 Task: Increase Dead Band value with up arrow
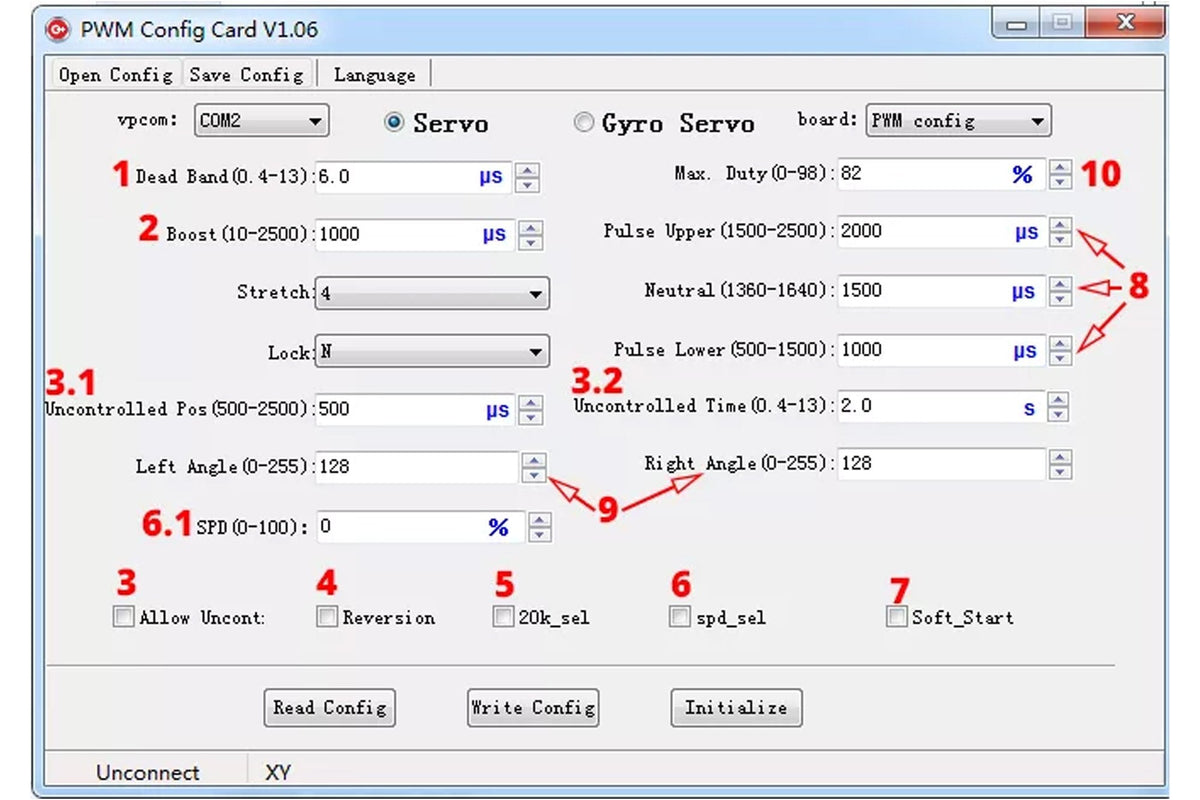click(x=528, y=170)
